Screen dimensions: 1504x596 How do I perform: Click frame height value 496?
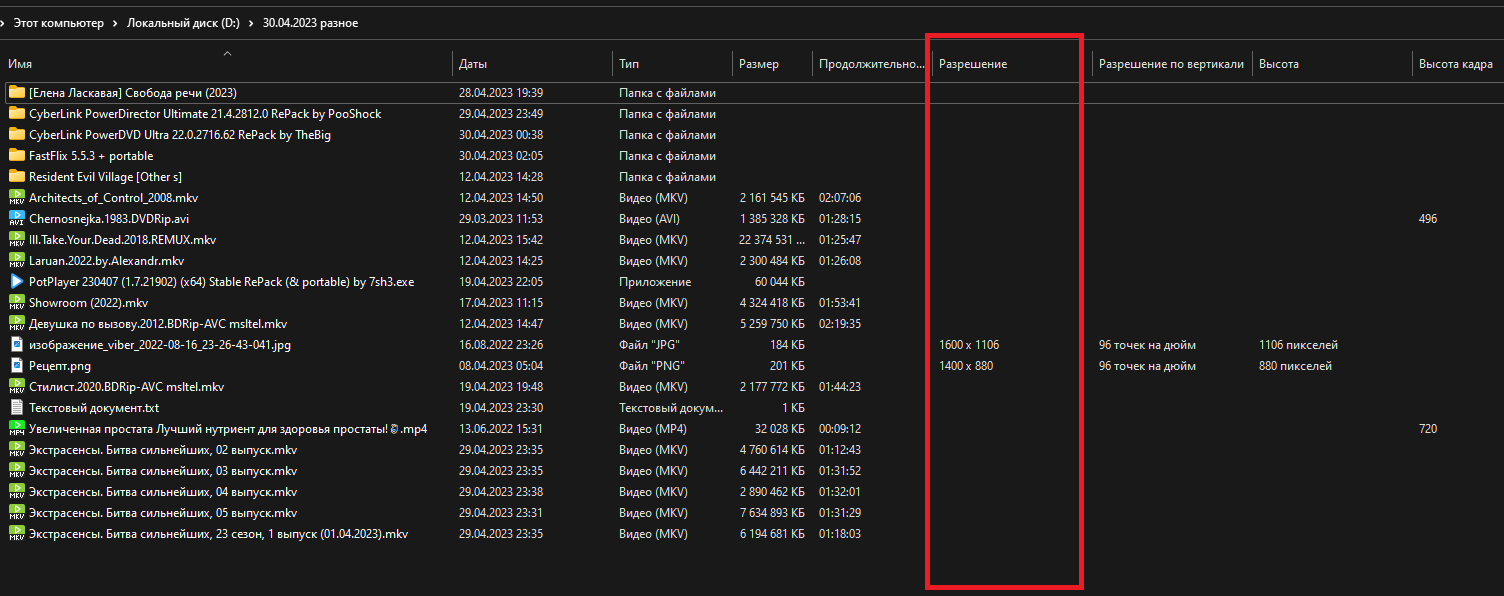pyautogui.click(x=1428, y=218)
